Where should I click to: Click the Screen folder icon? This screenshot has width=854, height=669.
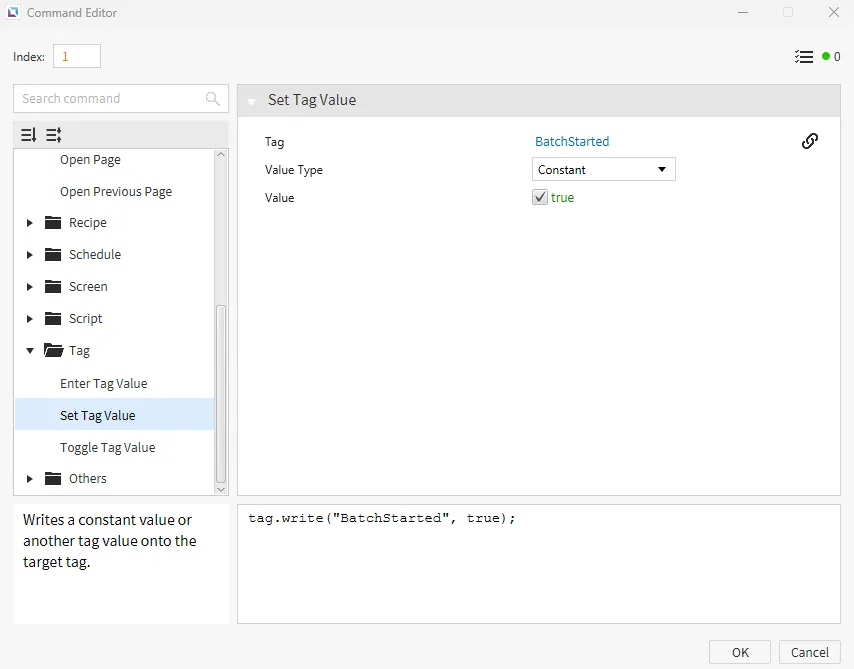pos(54,287)
